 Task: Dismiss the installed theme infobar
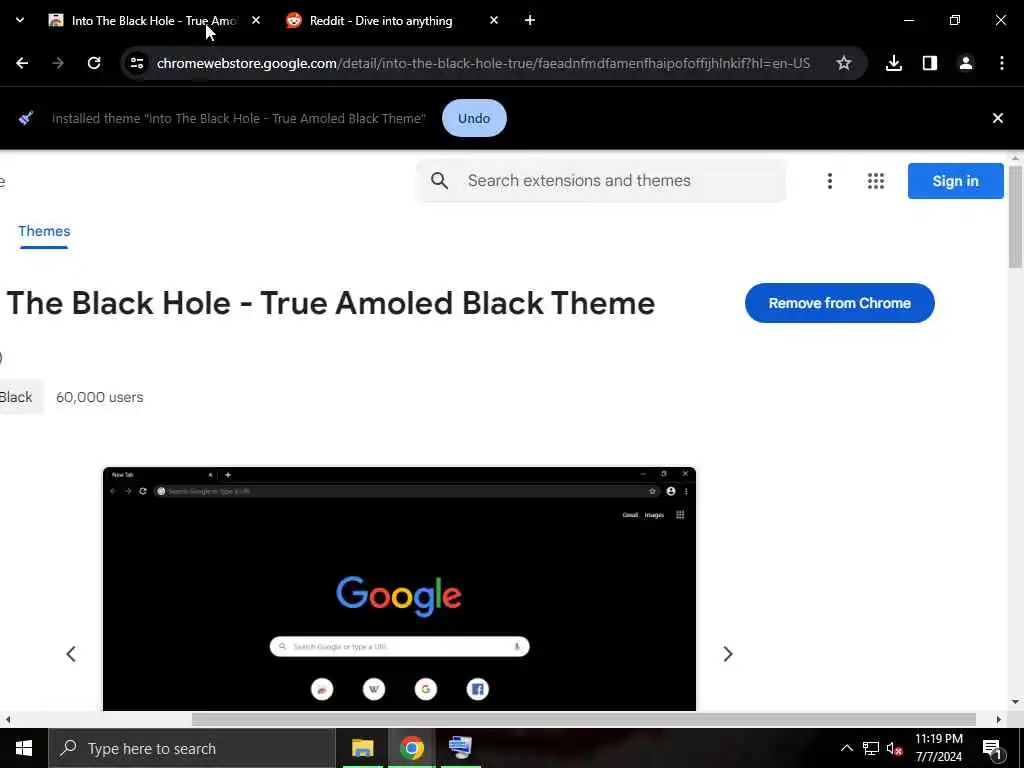[998, 118]
